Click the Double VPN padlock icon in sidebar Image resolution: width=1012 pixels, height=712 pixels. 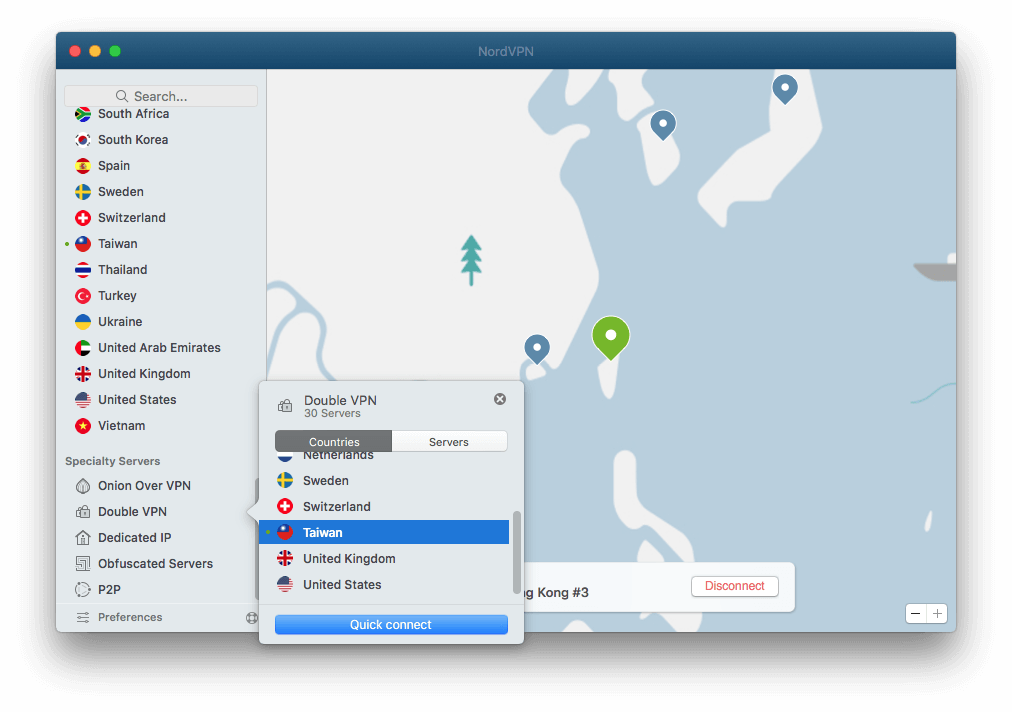(x=83, y=512)
